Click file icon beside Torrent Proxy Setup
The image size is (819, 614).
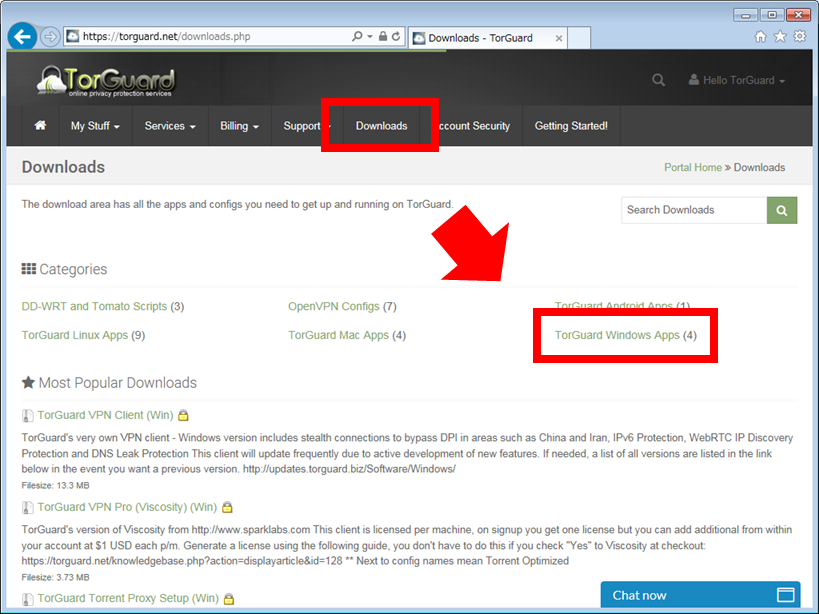27,599
